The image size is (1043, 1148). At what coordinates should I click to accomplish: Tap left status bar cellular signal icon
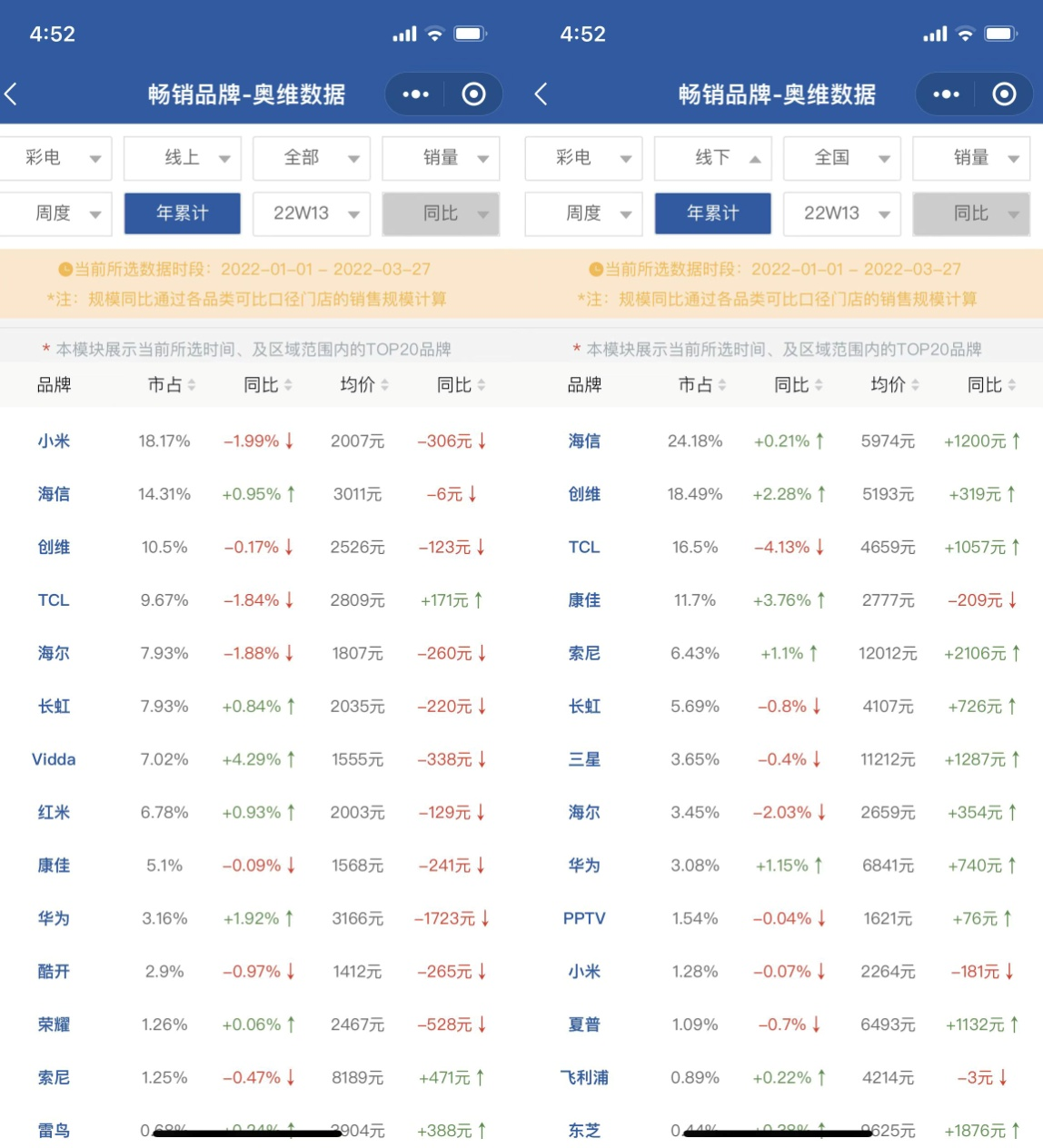tap(404, 34)
